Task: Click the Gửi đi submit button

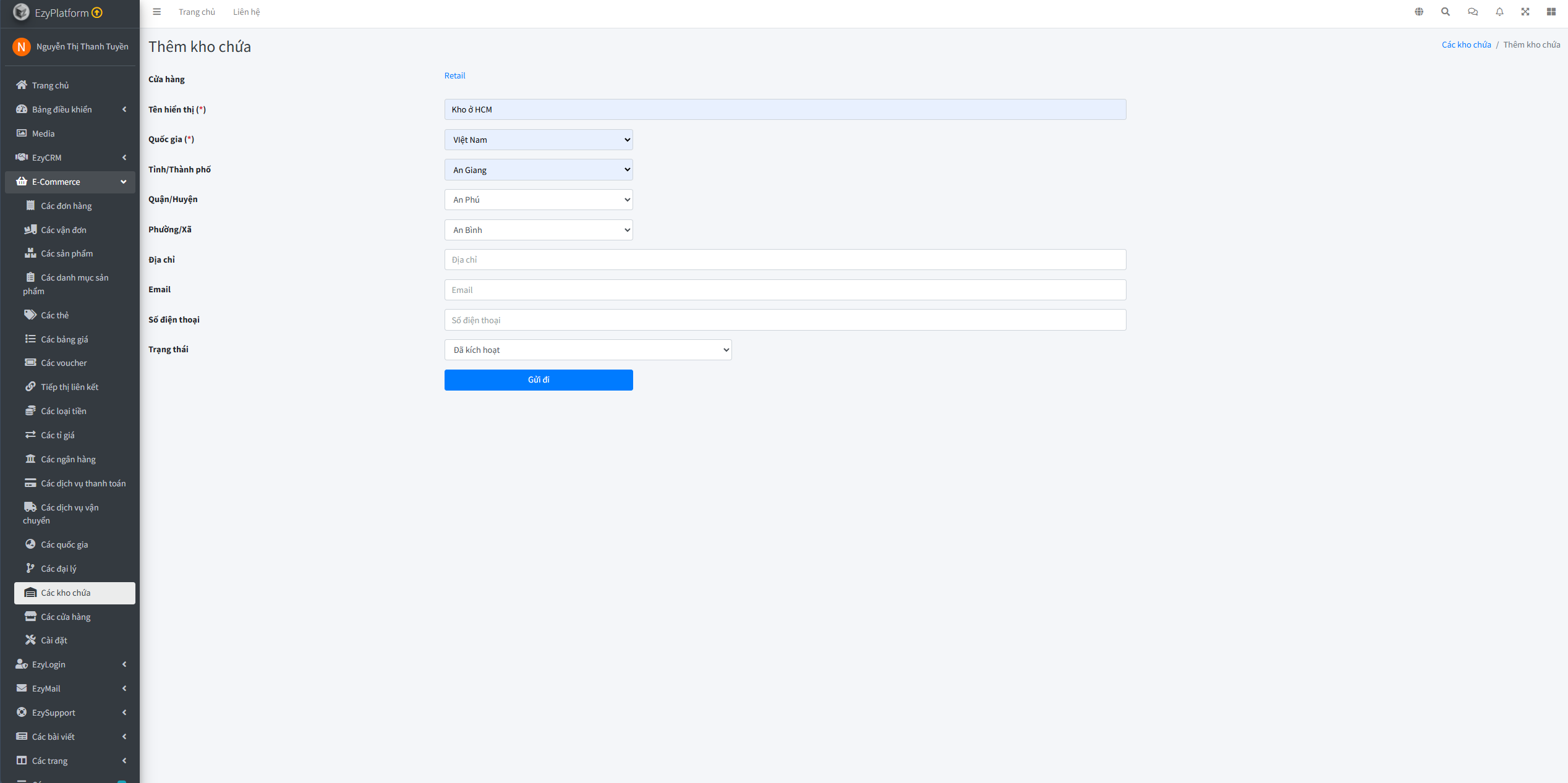Action: coord(538,380)
